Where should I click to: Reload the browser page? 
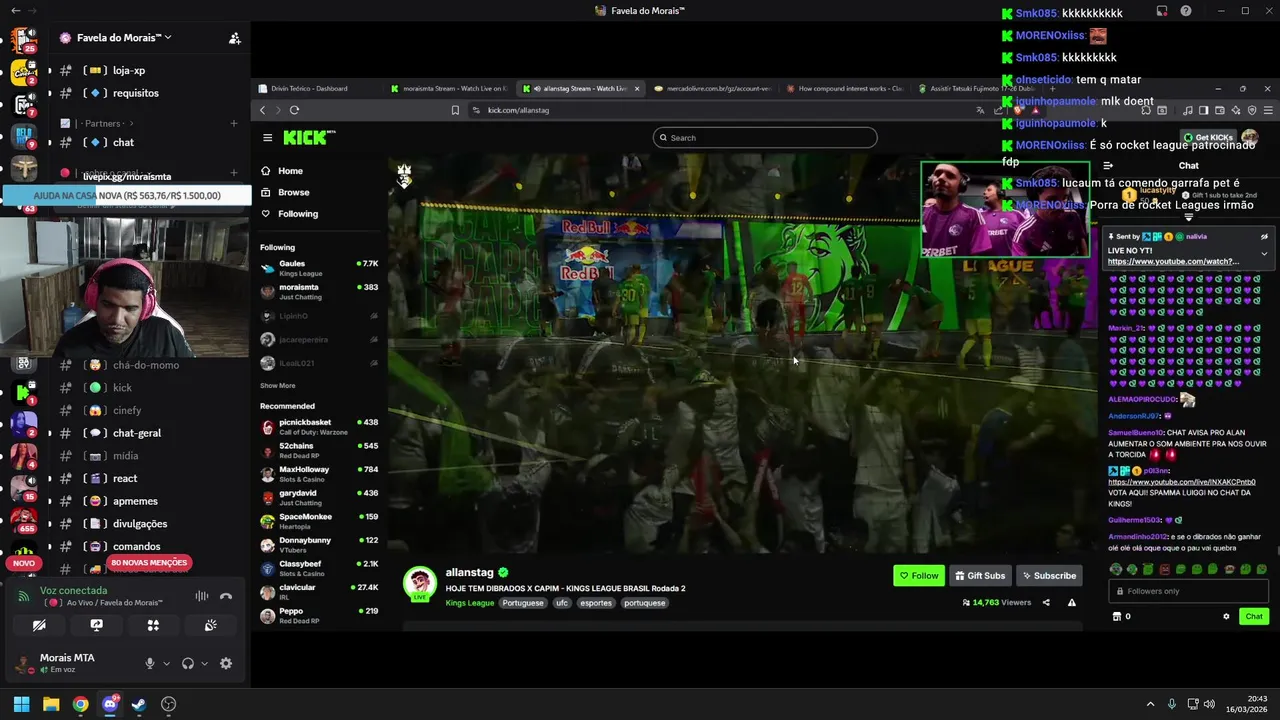click(294, 110)
